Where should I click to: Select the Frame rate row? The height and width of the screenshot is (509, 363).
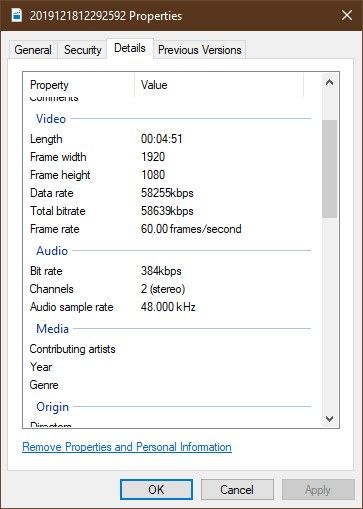coord(170,229)
